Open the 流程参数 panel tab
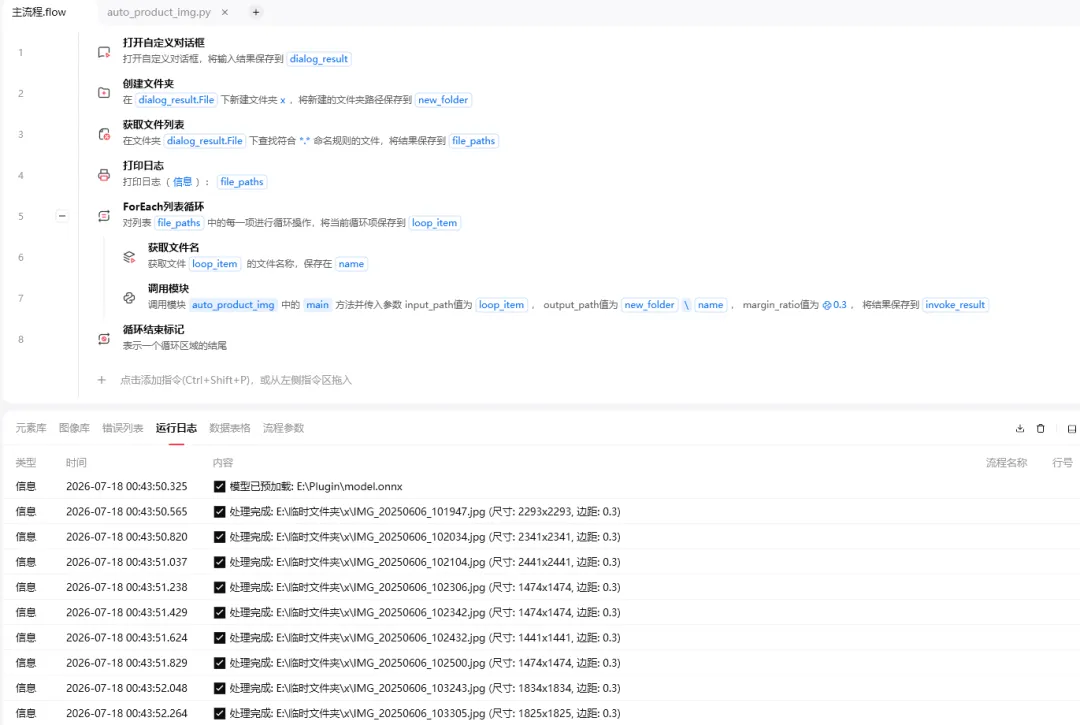This screenshot has height=725, width=1080. [x=284, y=428]
